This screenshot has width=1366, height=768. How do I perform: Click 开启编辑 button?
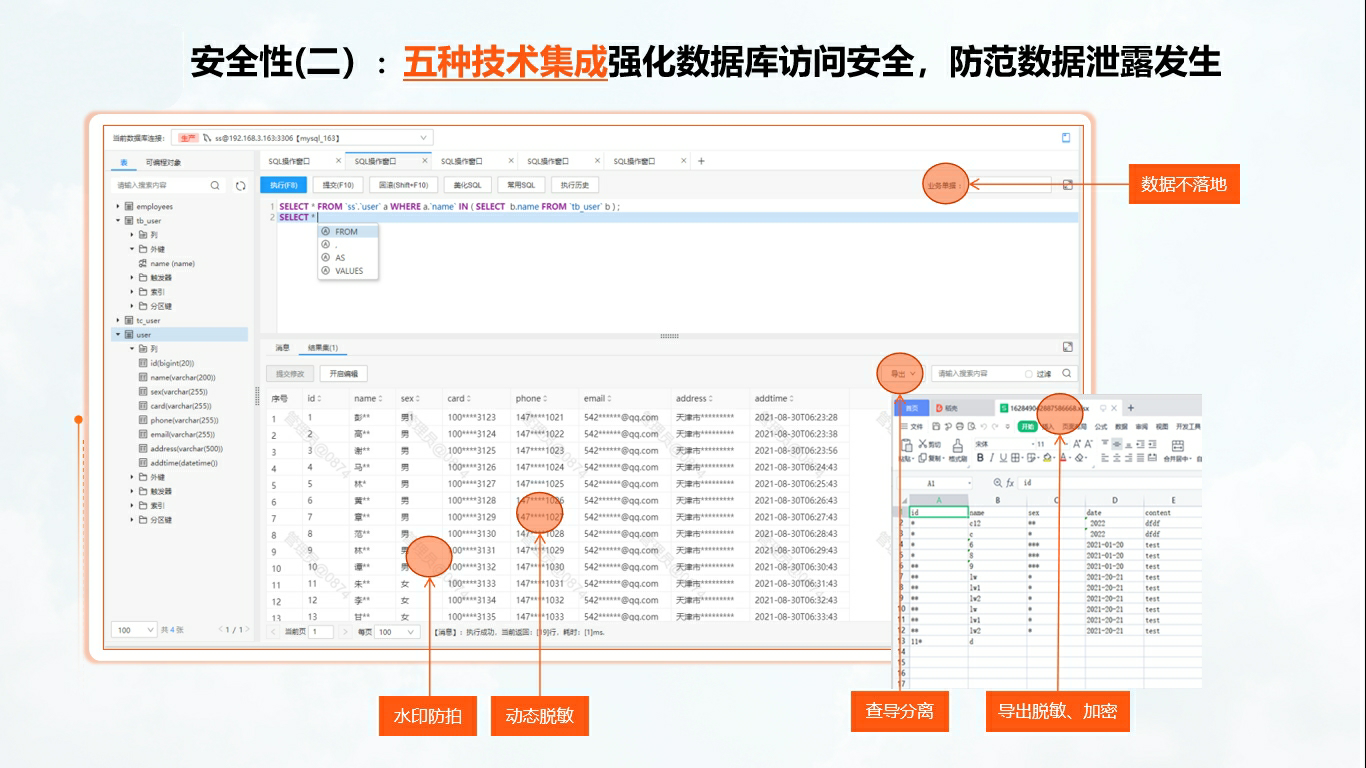click(x=343, y=374)
